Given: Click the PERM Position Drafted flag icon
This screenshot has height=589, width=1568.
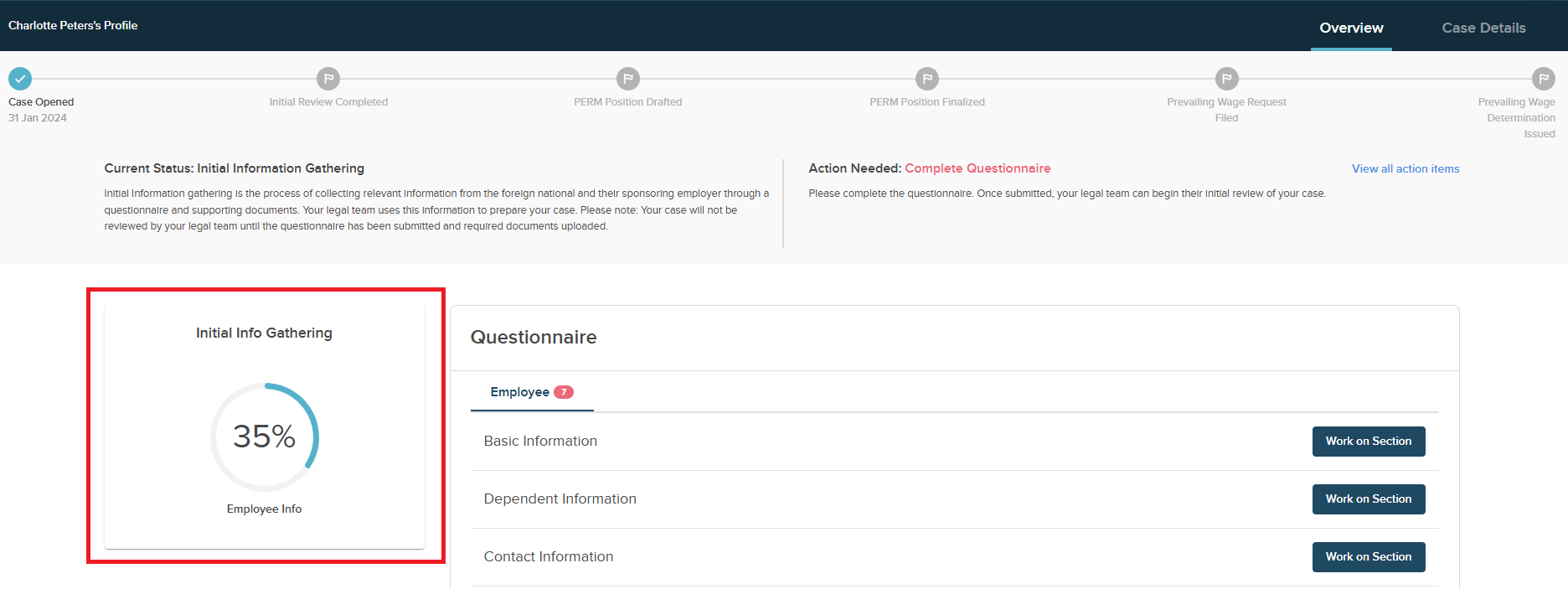Looking at the screenshot, I should [x=627, y=79].
